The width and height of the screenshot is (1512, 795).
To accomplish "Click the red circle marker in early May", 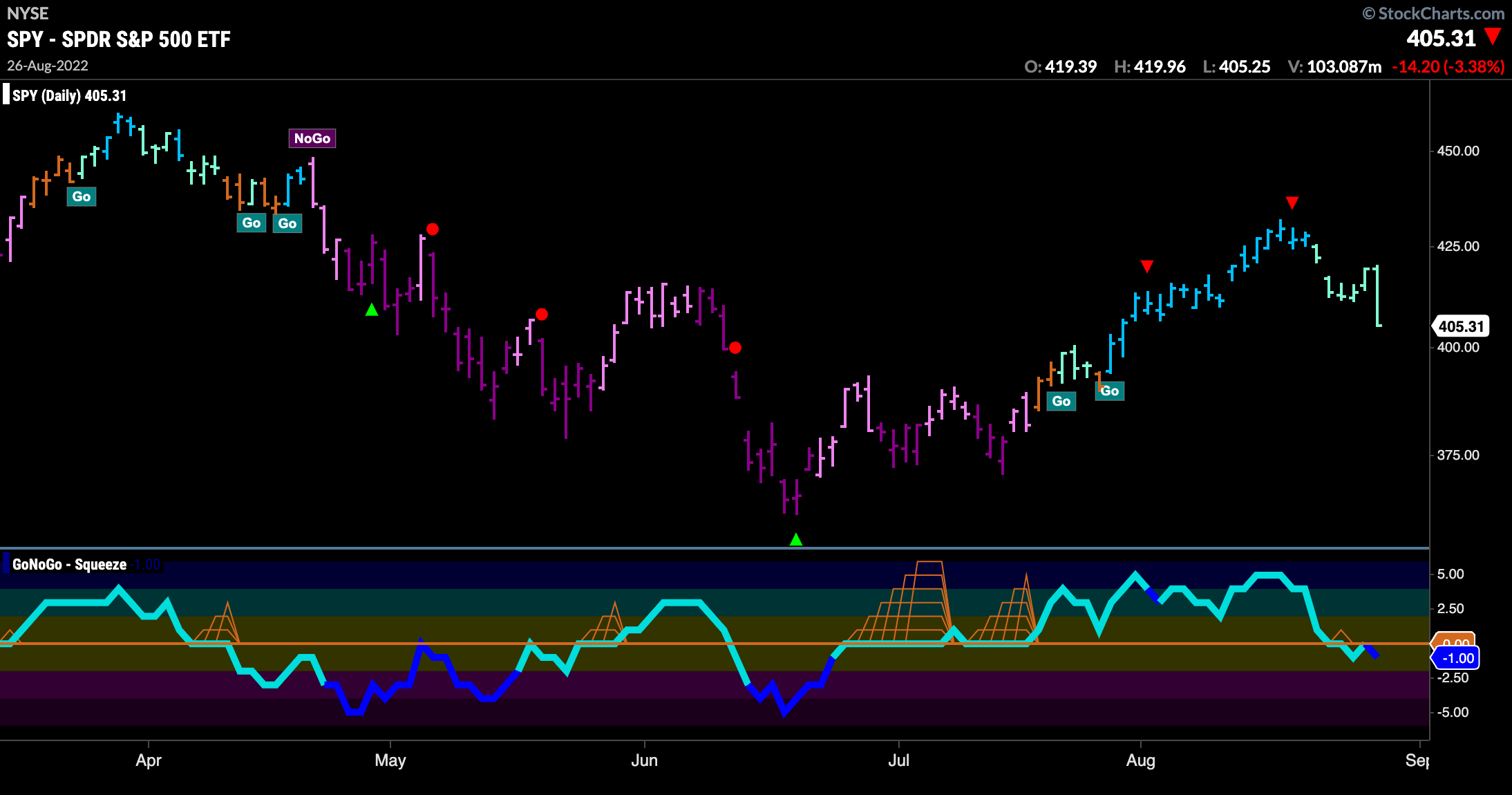I will pos(433,229).
